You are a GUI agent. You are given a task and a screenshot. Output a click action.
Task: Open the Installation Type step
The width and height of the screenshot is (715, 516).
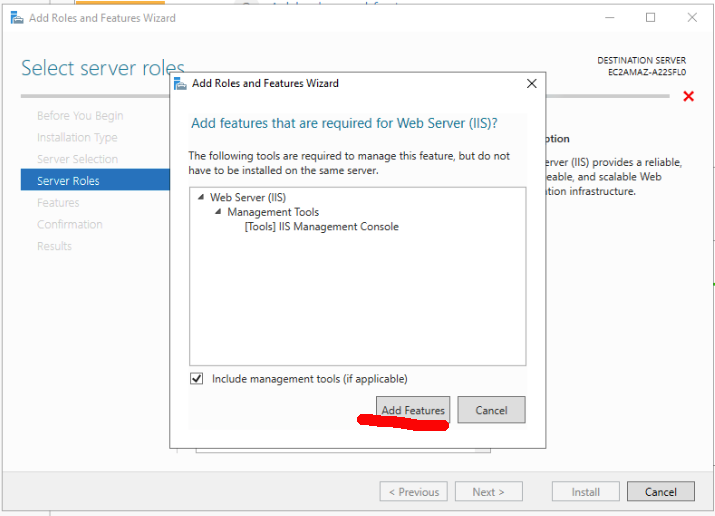click(x=77, y=138)
